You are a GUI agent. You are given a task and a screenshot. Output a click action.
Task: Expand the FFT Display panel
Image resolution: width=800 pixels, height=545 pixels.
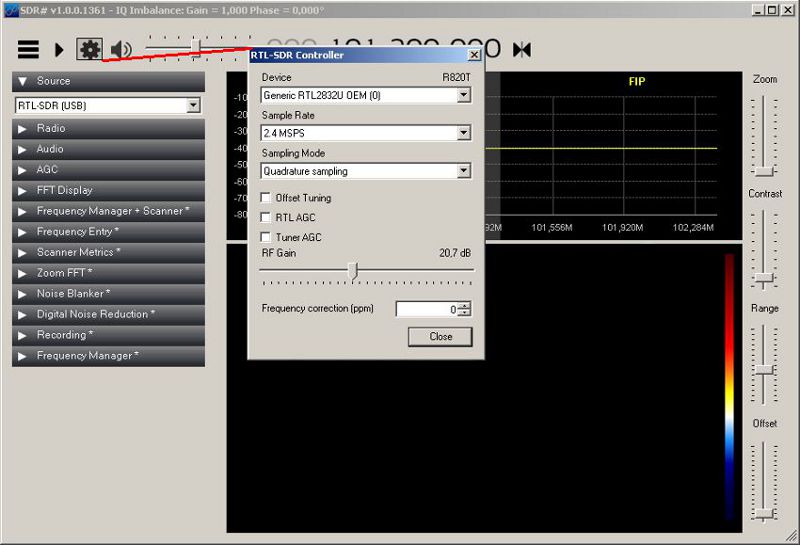109,190
